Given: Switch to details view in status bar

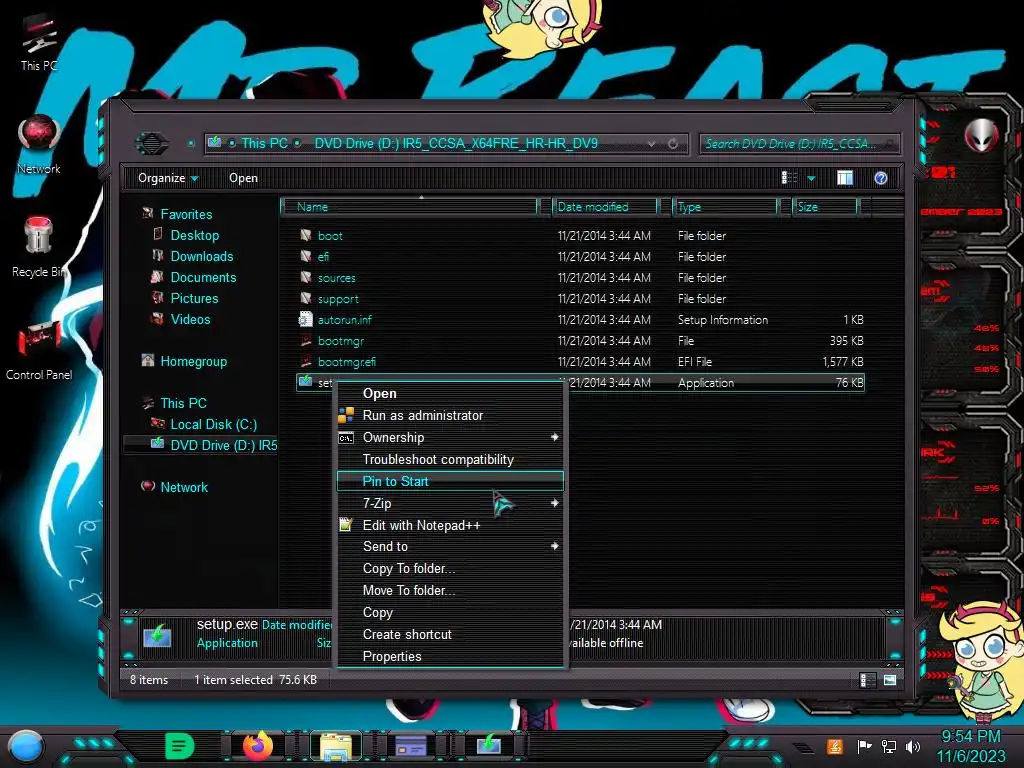Looking at the screenshot, I should (867, 680).
